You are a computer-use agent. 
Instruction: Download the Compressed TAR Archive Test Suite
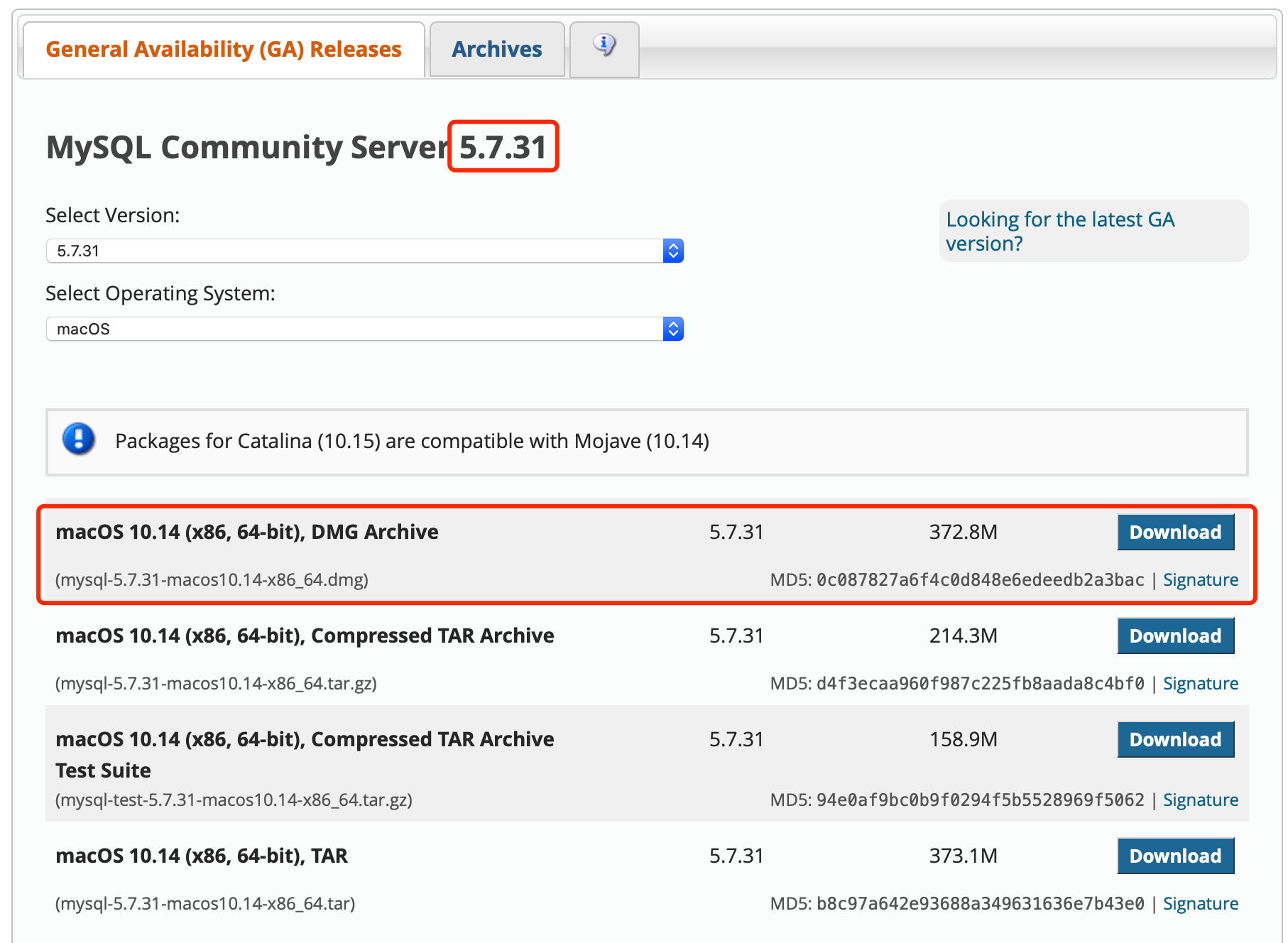click(1176, 739)
